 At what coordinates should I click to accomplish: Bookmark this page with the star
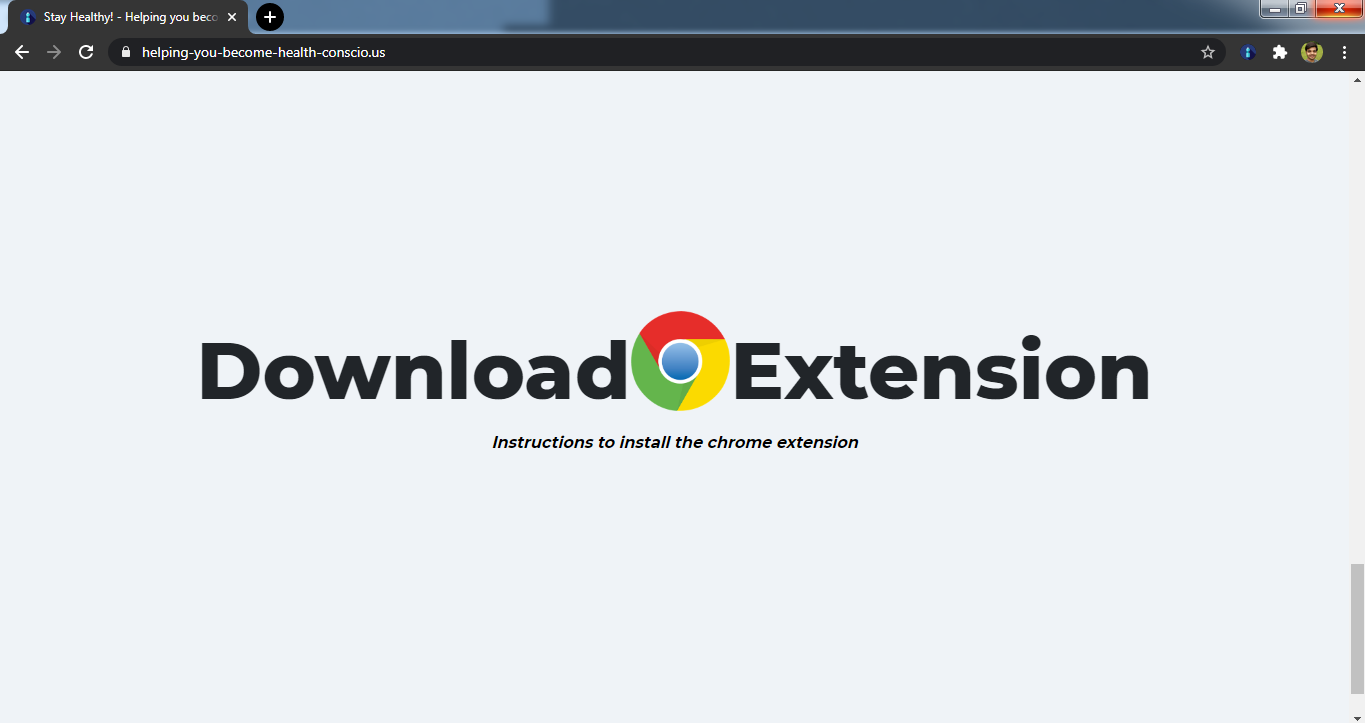point(1207,52)
